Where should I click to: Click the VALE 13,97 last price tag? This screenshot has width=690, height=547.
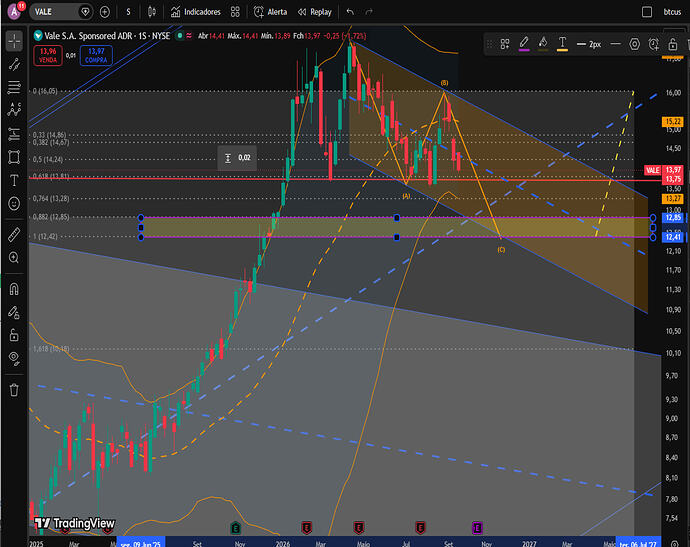[x=664, y=170]
